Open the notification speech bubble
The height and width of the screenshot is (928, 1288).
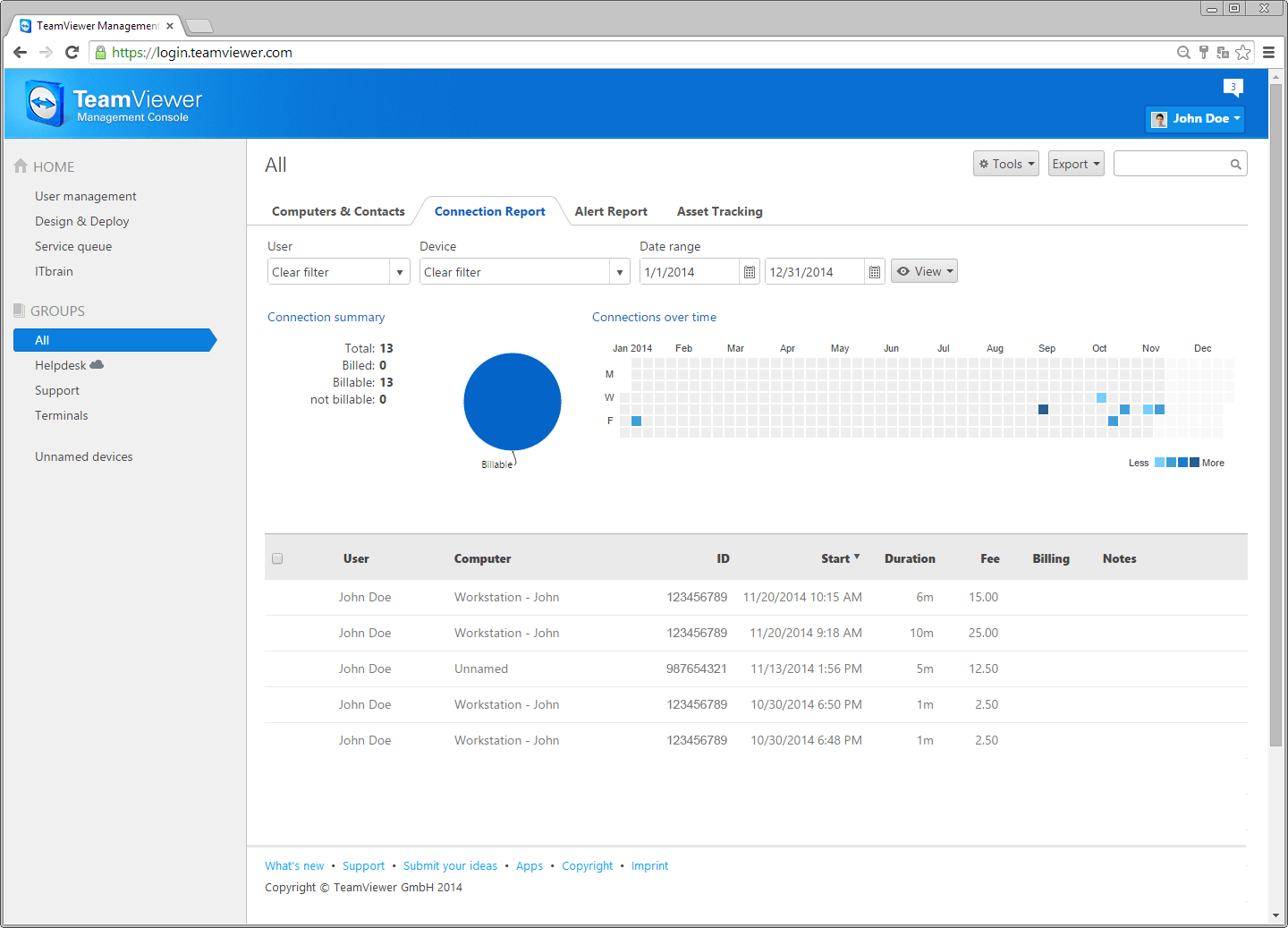coord(1233,88)
